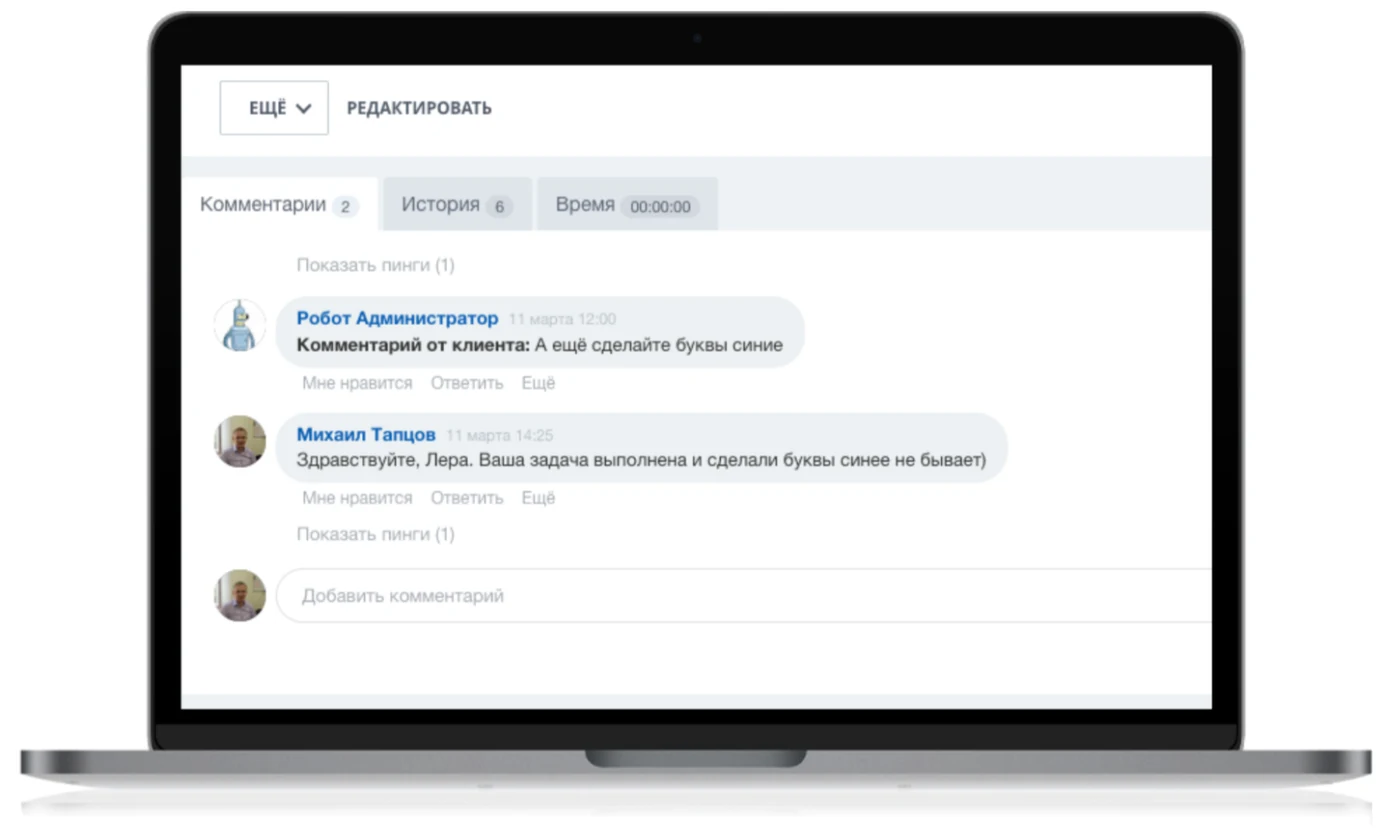Like the Михаил Тапцов comment
Screen dimensions: 1400x830
click(357, 498)
